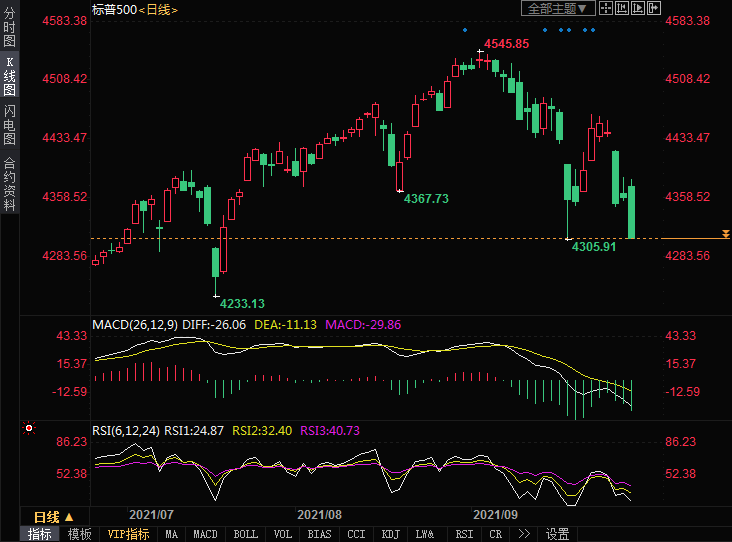Switch to the 闪电图 side tab
The height and width of the screenshot is (542, 732).
pyautogui.click(x=9, y=124)
